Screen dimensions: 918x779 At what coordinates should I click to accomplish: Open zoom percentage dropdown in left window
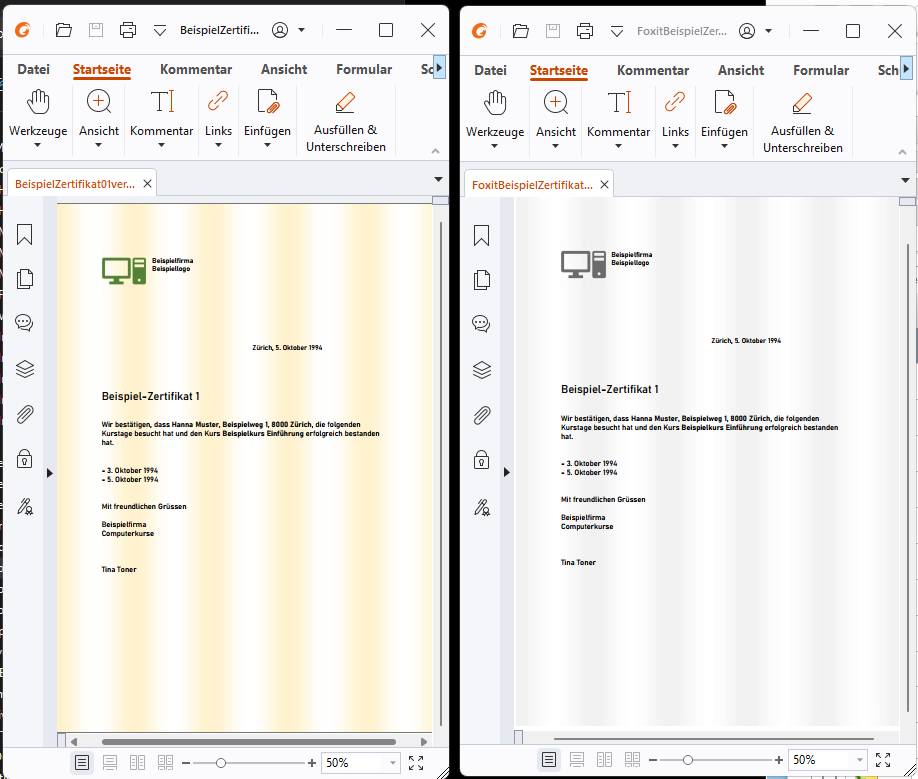393,763
